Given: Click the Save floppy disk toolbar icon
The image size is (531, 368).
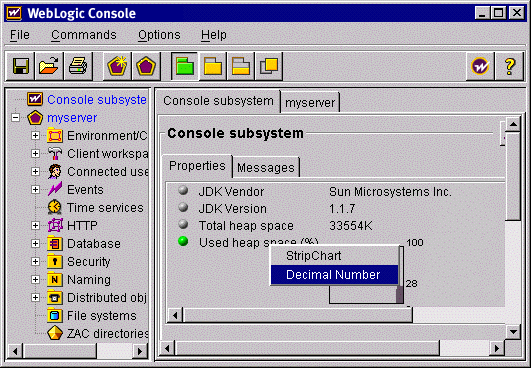Looking at the screenshot, I should coord(20,66).
